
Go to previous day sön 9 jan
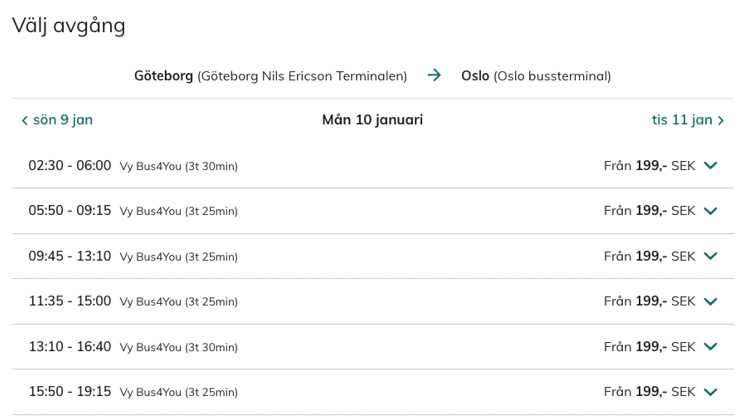pyautogui.click(x=62, y=120)
